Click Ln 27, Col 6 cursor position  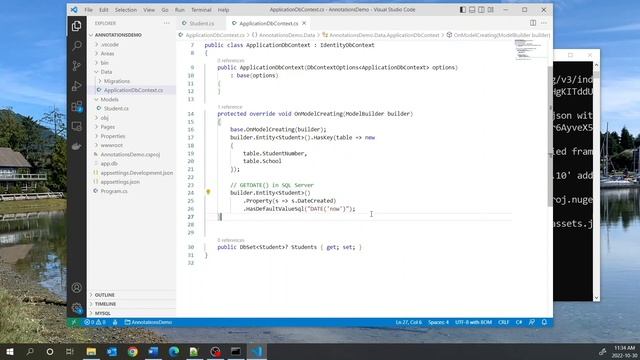point(409,322)
